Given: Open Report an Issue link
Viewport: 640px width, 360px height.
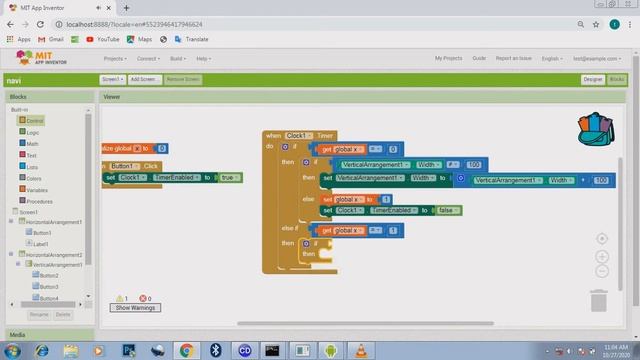Looking at the screenshot, I should pyautogui.click(x=513, y=58).
